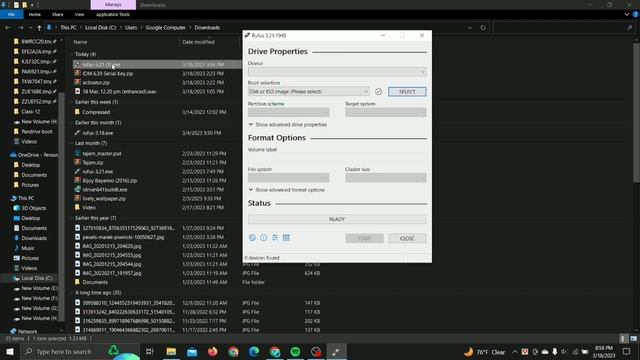Open Firefox from the taskbar
The height and width of the screenshot is (360, 640).
click(213, 351)
